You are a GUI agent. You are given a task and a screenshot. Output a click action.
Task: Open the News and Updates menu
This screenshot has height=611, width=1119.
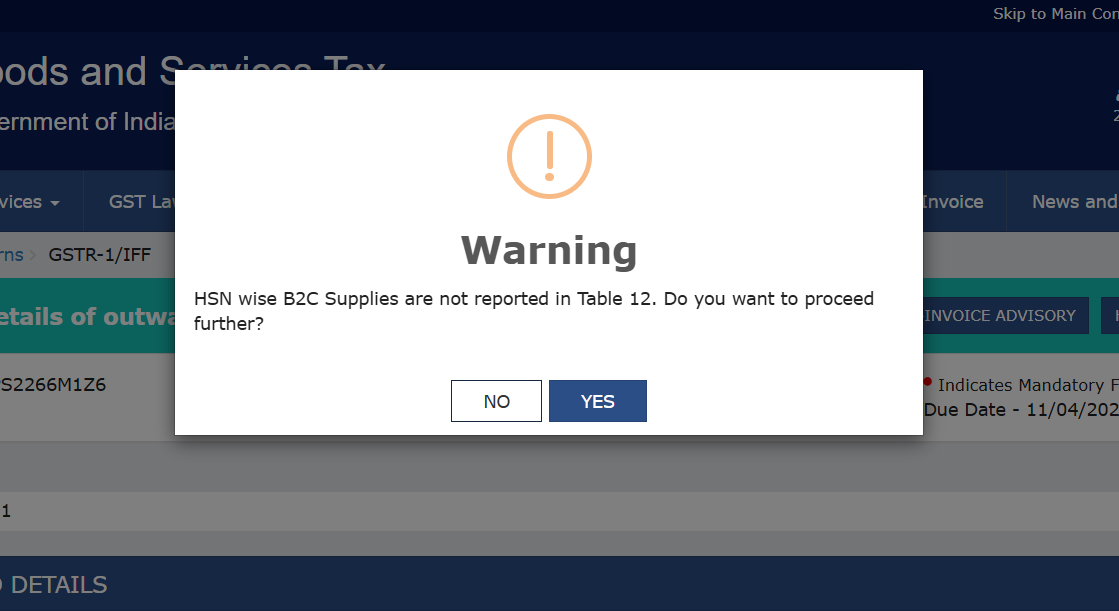(x=1074, y=202)
